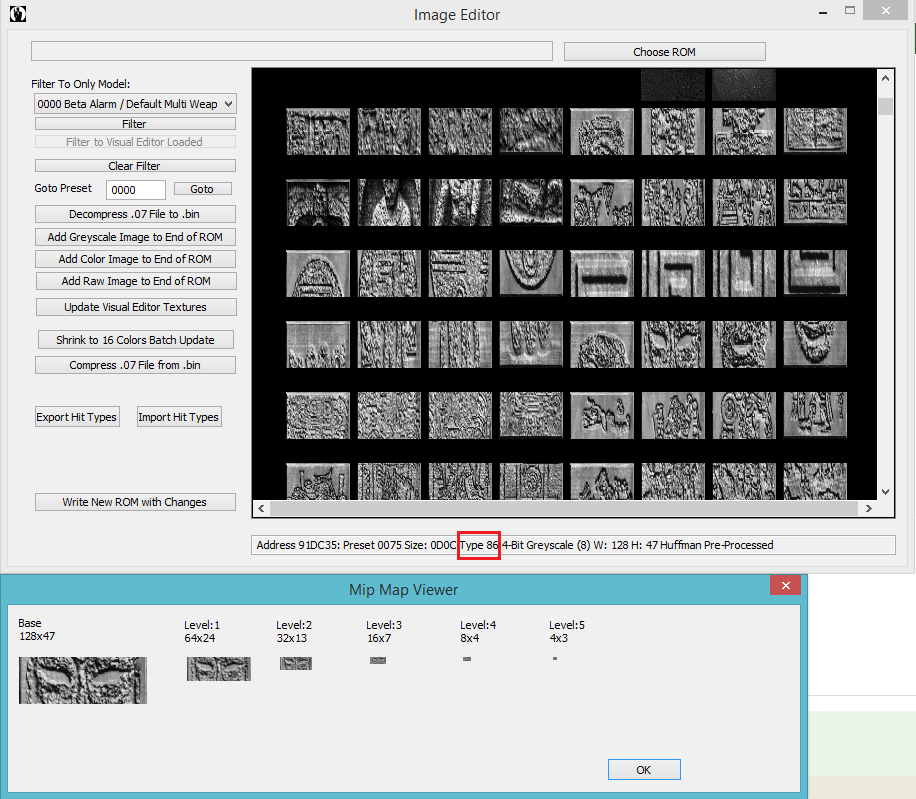Click the horizontal scrollbar track

pyautogui.click(x=564, y=508)
